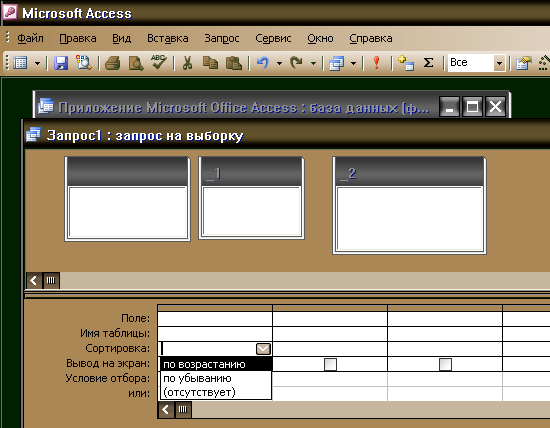Viewport: 550px width, 428px height.
Task: Click the second column Поле cell
Action: click(330, 319)
